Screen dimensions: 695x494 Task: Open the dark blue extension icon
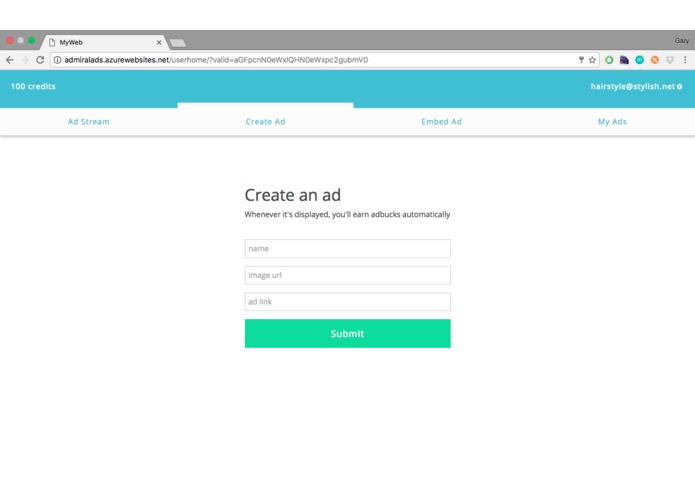click(x=624, y=60)
